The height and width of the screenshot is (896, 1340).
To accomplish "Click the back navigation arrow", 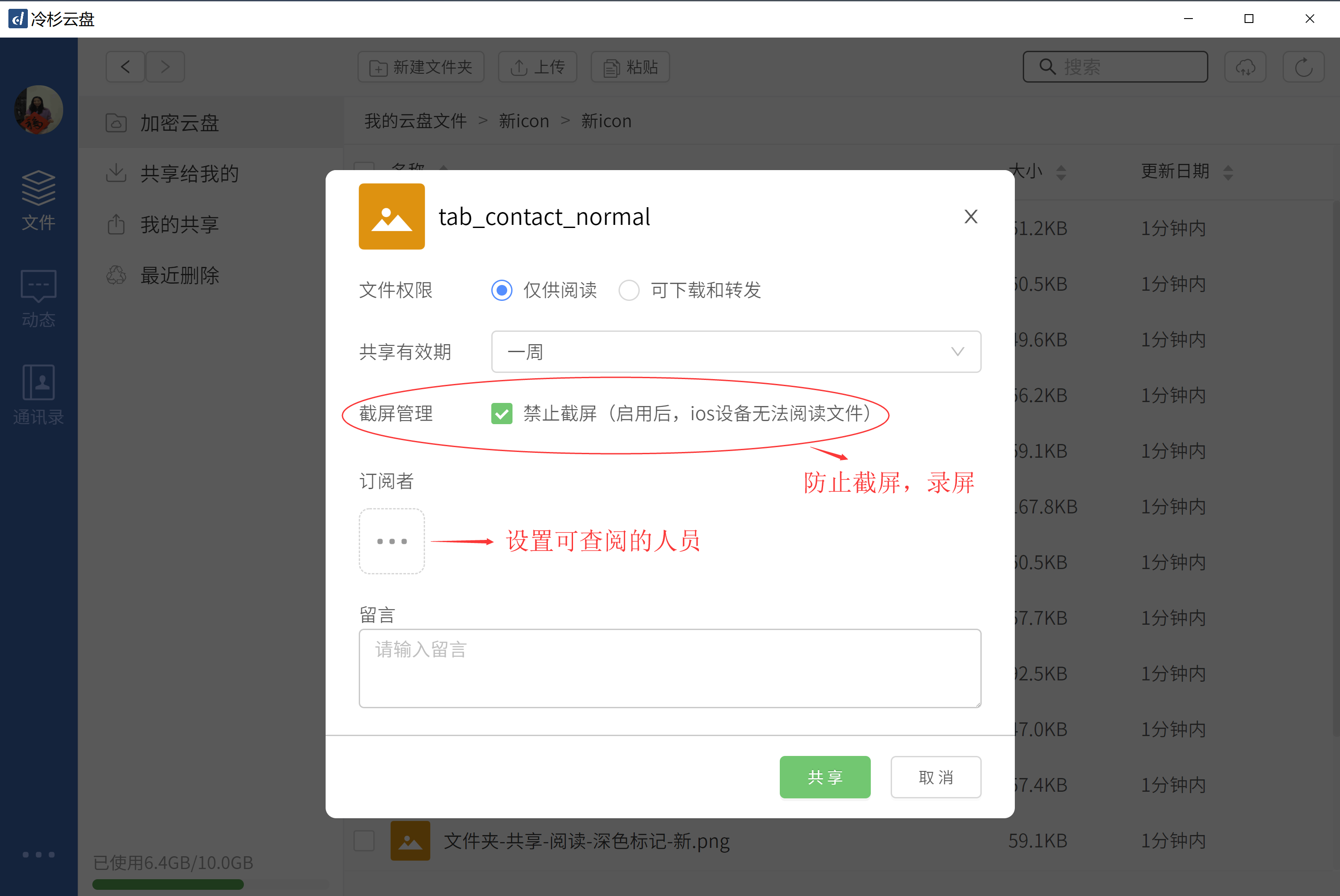I will pyautogui.click(x=125, y=67).
